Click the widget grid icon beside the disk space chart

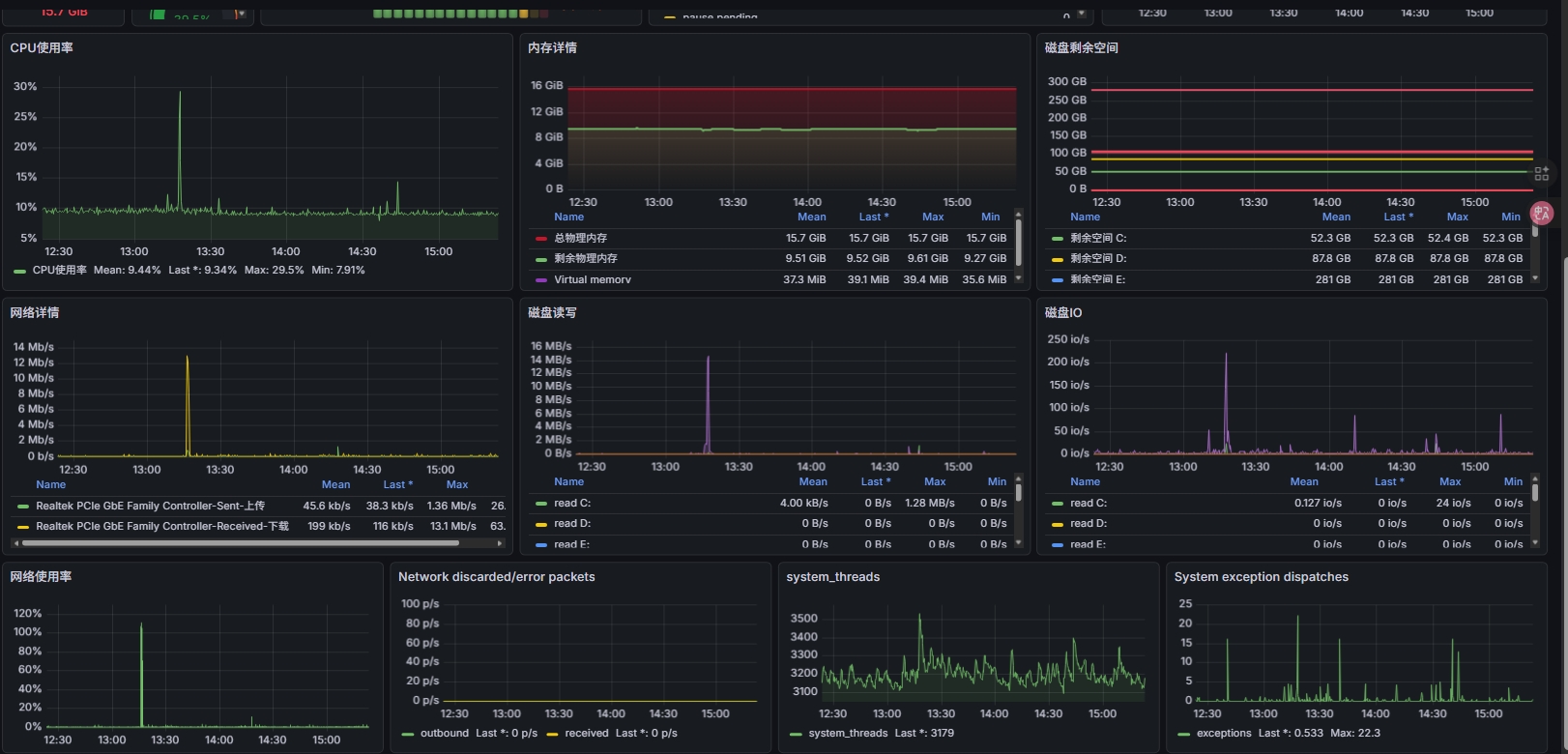(x=1541, y=173)
